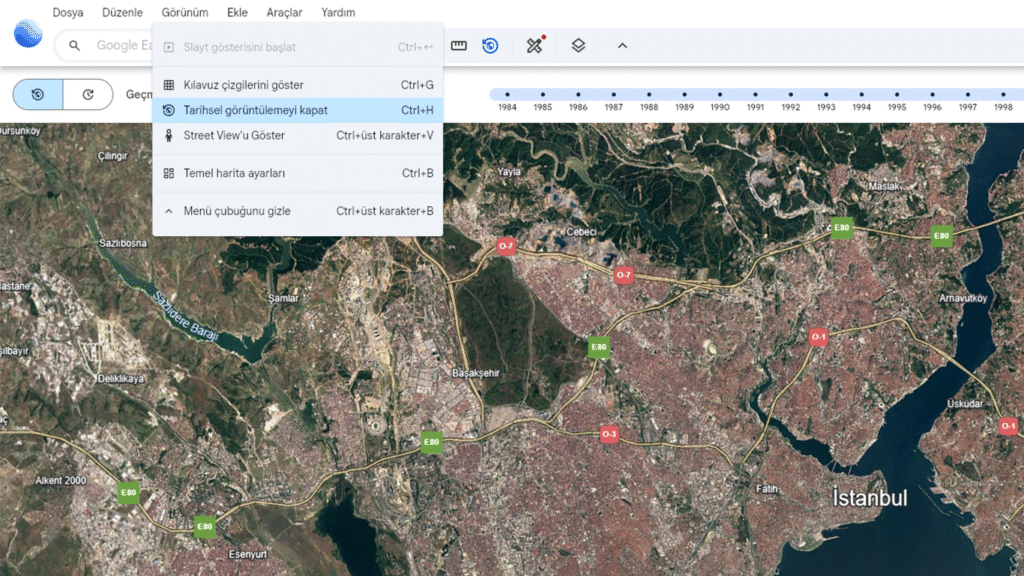Collapse the toolbar with the chevron

(x=622, y=46)
